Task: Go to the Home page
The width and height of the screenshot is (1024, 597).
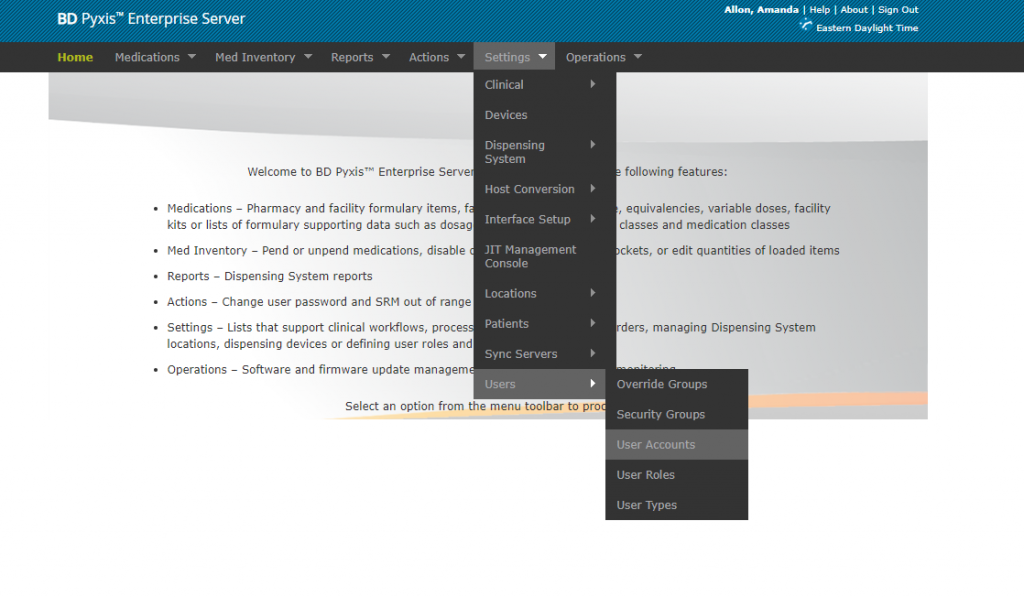Action: tap(75, 57)
